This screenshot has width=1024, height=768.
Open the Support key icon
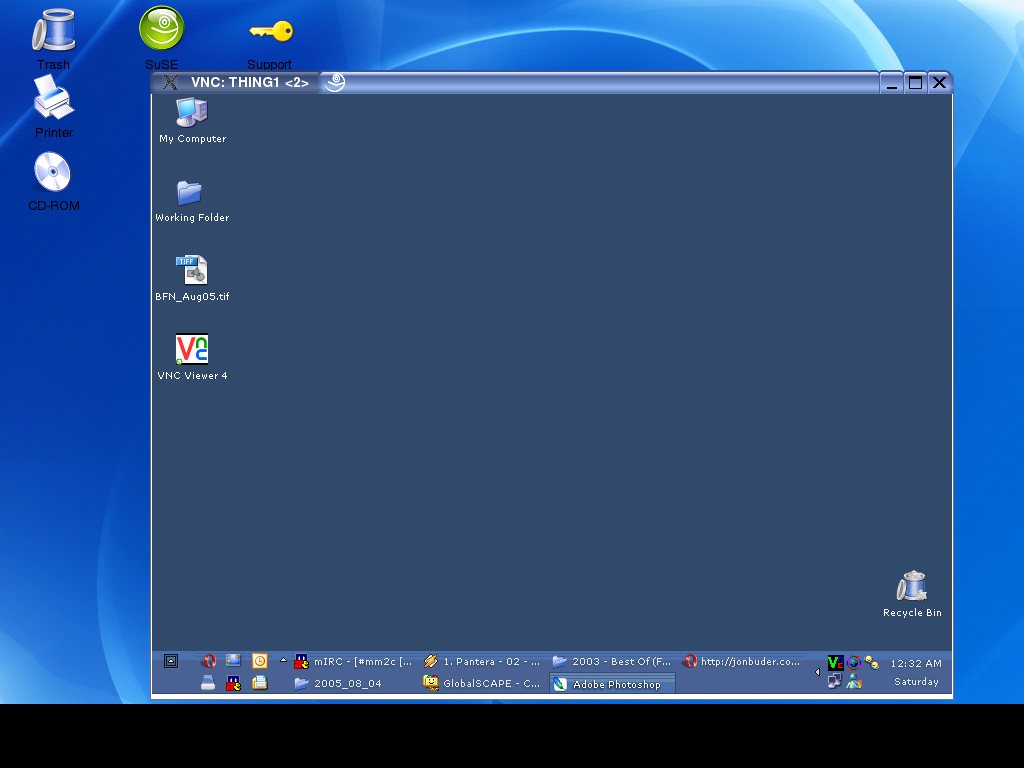point(270,31)
